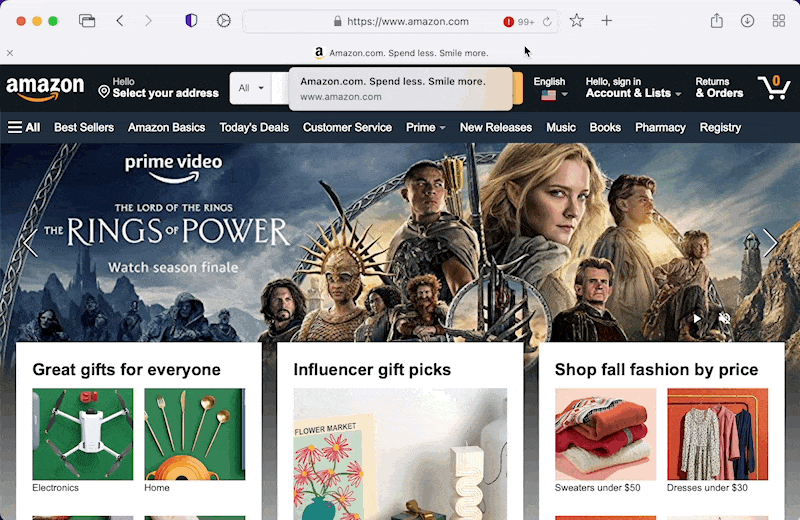Go to Today's Deals

(x=254, y=127)
